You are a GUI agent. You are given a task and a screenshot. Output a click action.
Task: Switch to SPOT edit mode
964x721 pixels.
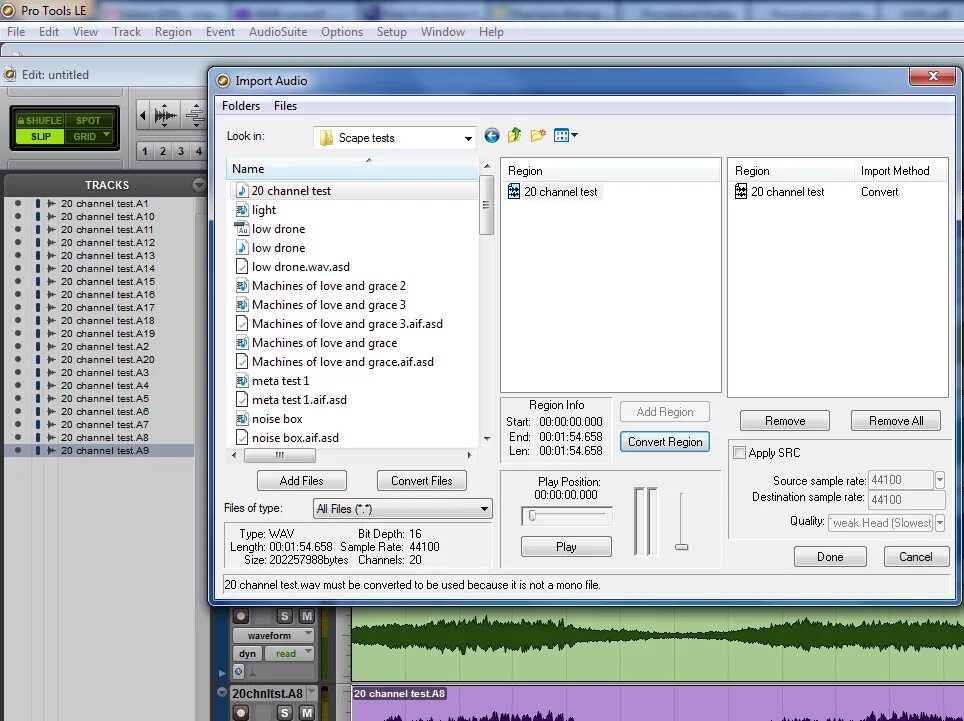click(x=89, y=120)
